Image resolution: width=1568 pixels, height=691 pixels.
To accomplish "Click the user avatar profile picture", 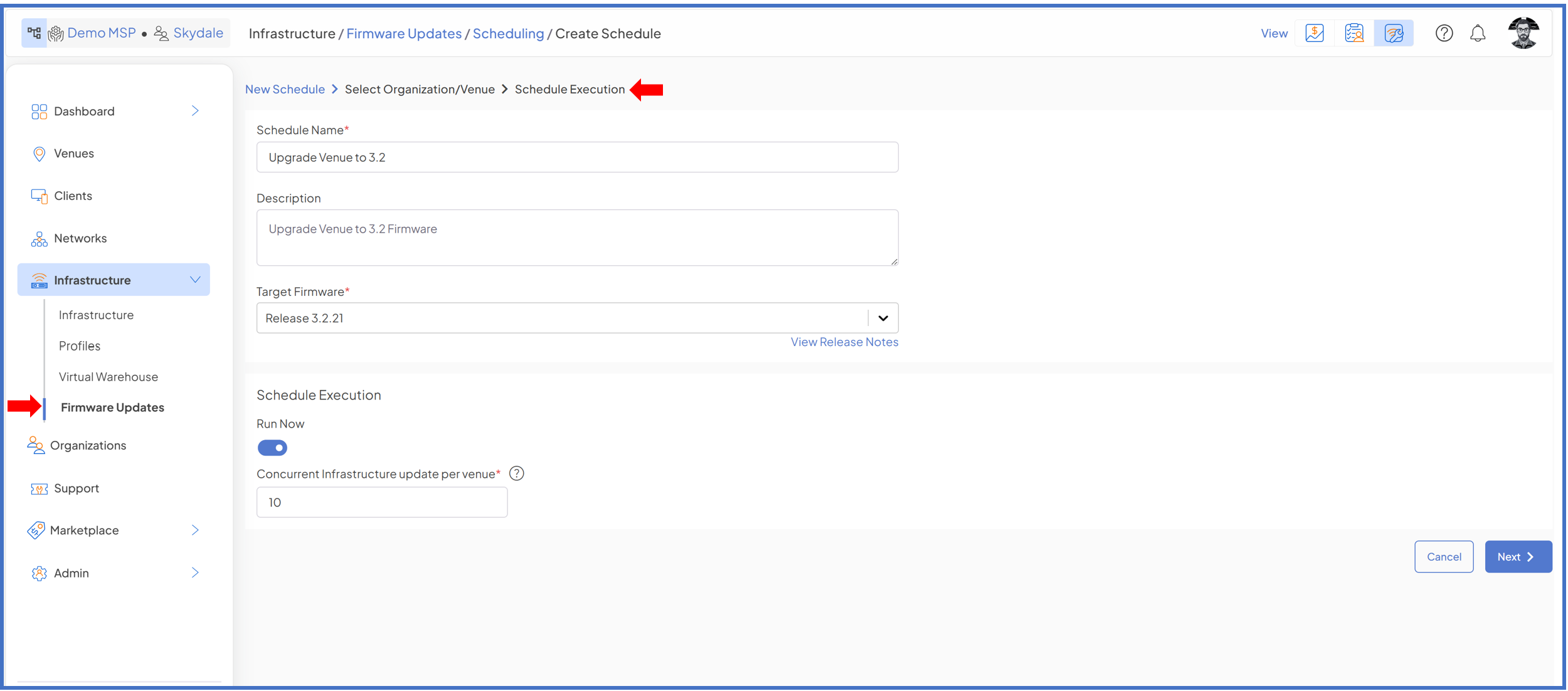I will click(1523, 33).
